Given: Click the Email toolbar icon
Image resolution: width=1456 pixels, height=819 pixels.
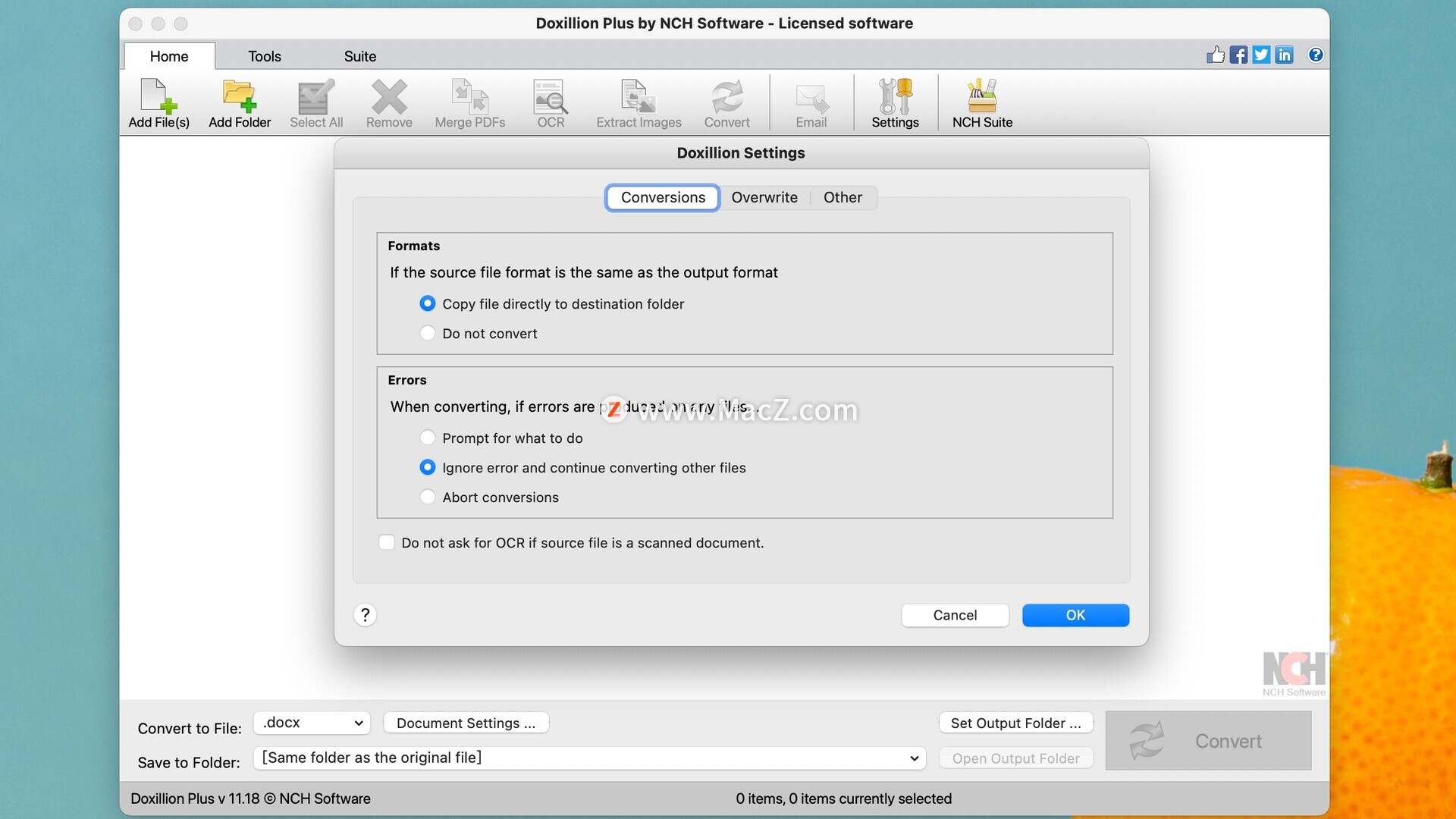Looking at the screenshot, I should coord(811,103).
